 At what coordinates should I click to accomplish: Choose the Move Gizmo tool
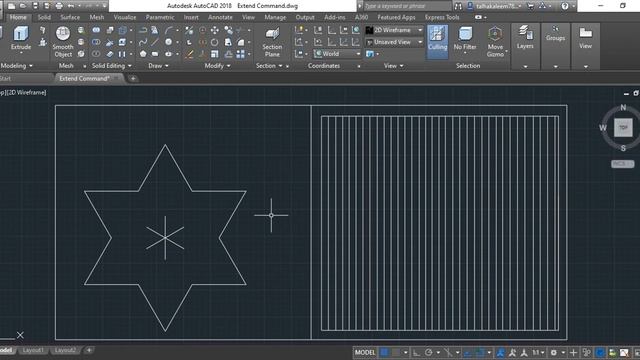pyautogui.click(x=495, y=42)
